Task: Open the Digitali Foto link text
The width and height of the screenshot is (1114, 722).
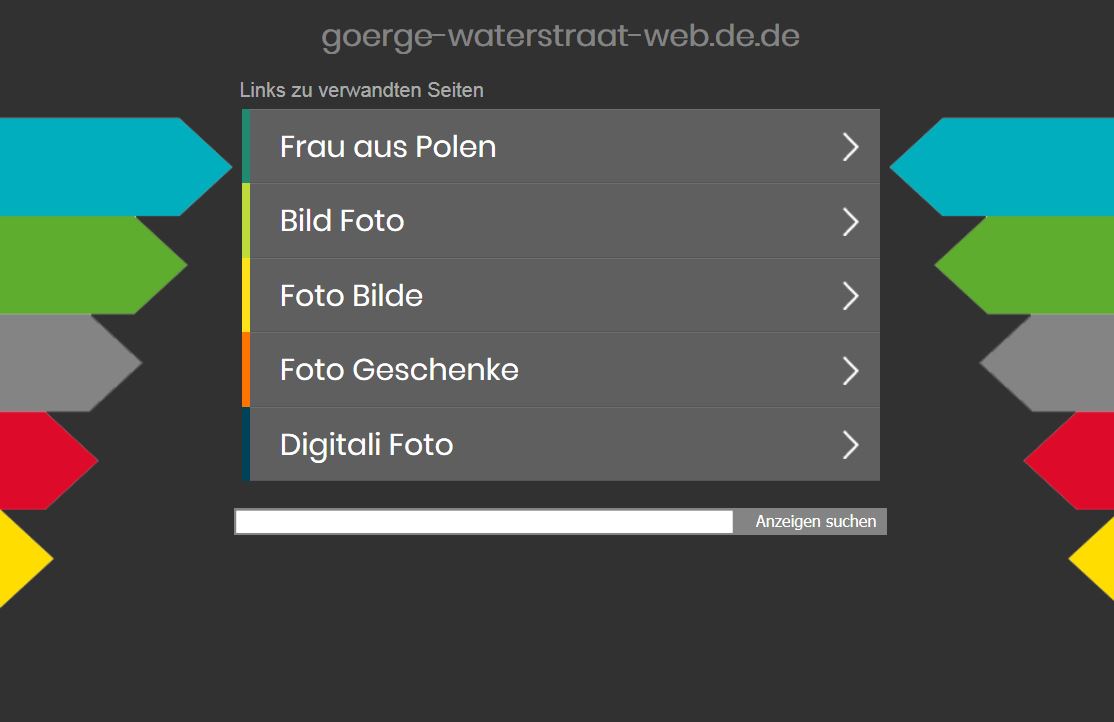Action: tap(366, 444)
